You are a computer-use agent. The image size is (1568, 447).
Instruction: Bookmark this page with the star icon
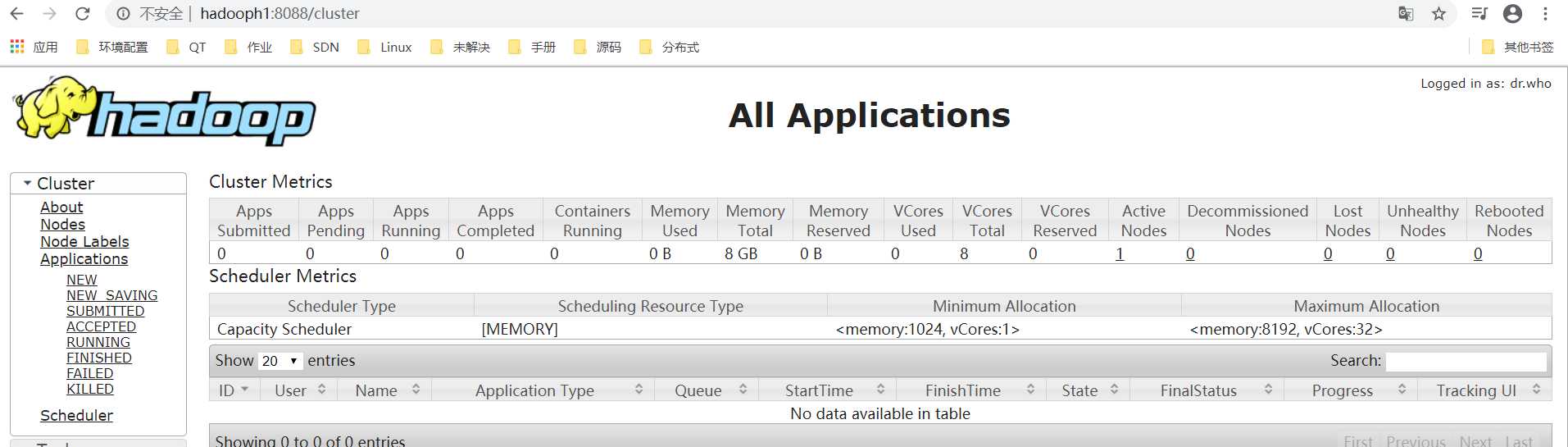pyautogui.click(x=1438, y=14)
